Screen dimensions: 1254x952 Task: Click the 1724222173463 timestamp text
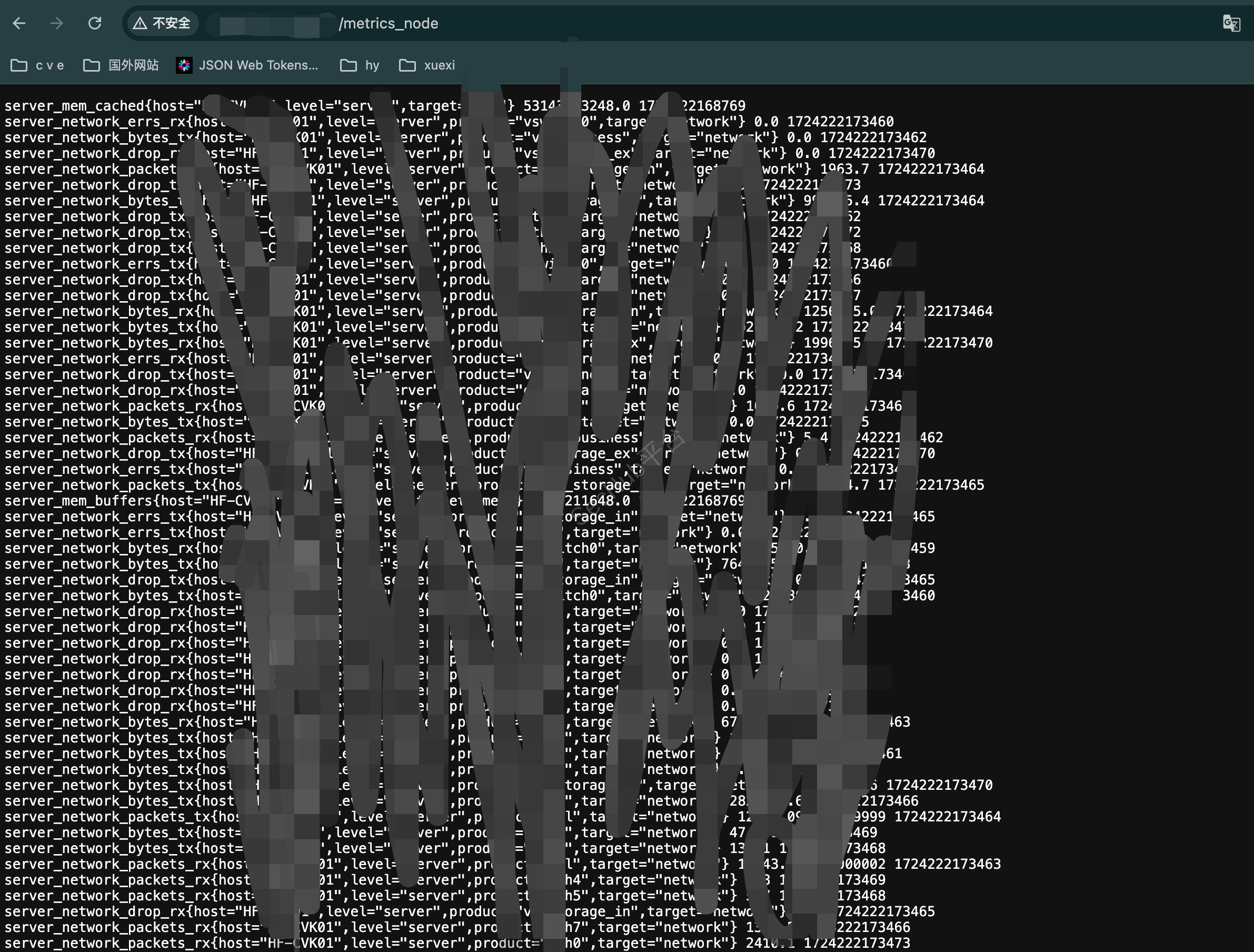tap(947, 864)
